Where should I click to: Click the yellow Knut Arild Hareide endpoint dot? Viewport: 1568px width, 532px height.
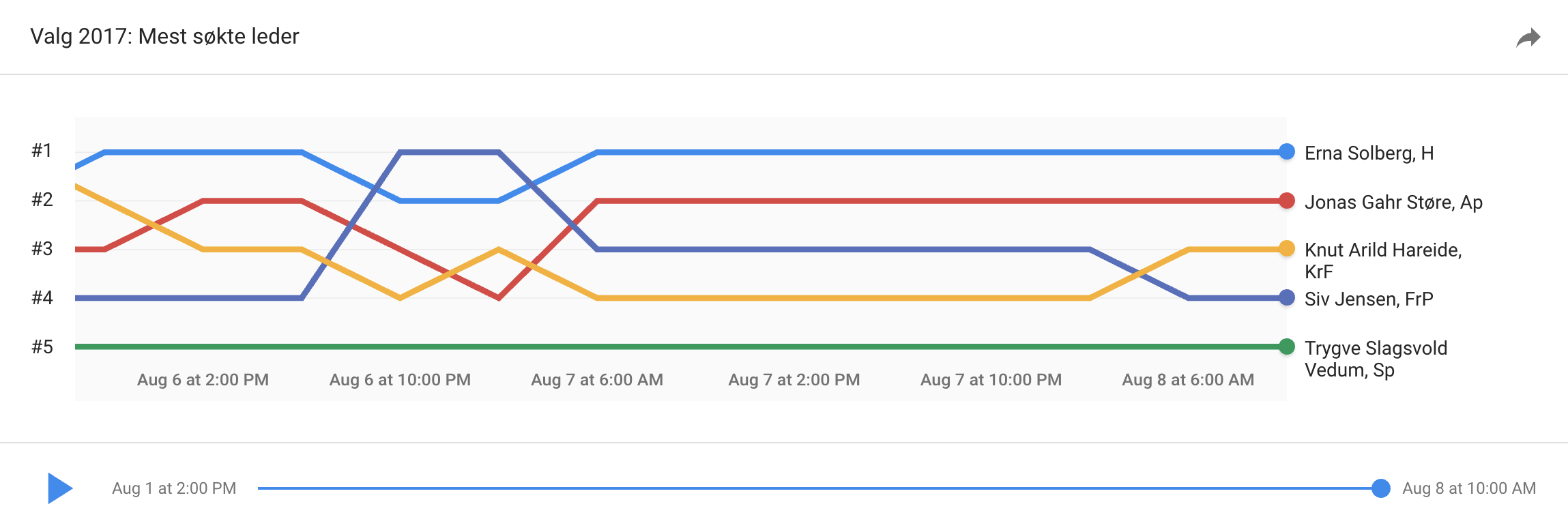pyautogui.click(x=1287, y=249)
